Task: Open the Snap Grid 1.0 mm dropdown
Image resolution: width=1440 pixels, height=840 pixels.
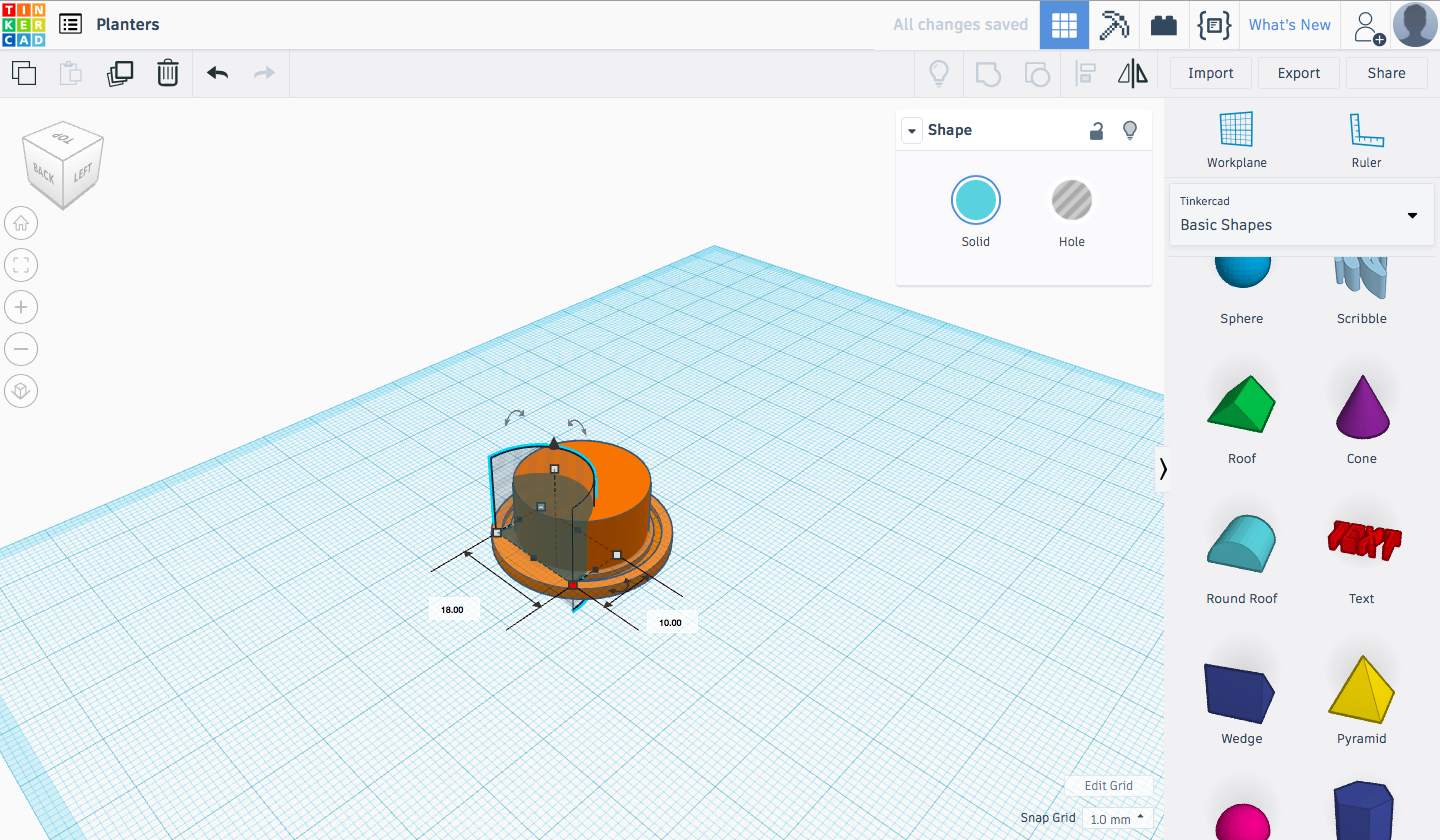Action: click(x=1117, y=819)
